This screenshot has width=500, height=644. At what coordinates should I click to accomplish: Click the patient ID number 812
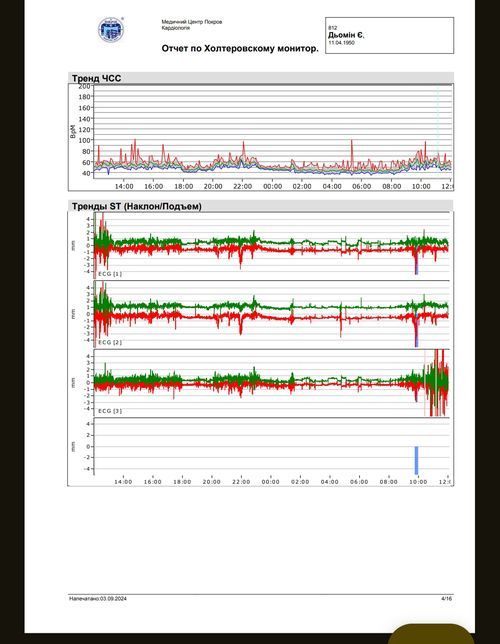[332, 28]
